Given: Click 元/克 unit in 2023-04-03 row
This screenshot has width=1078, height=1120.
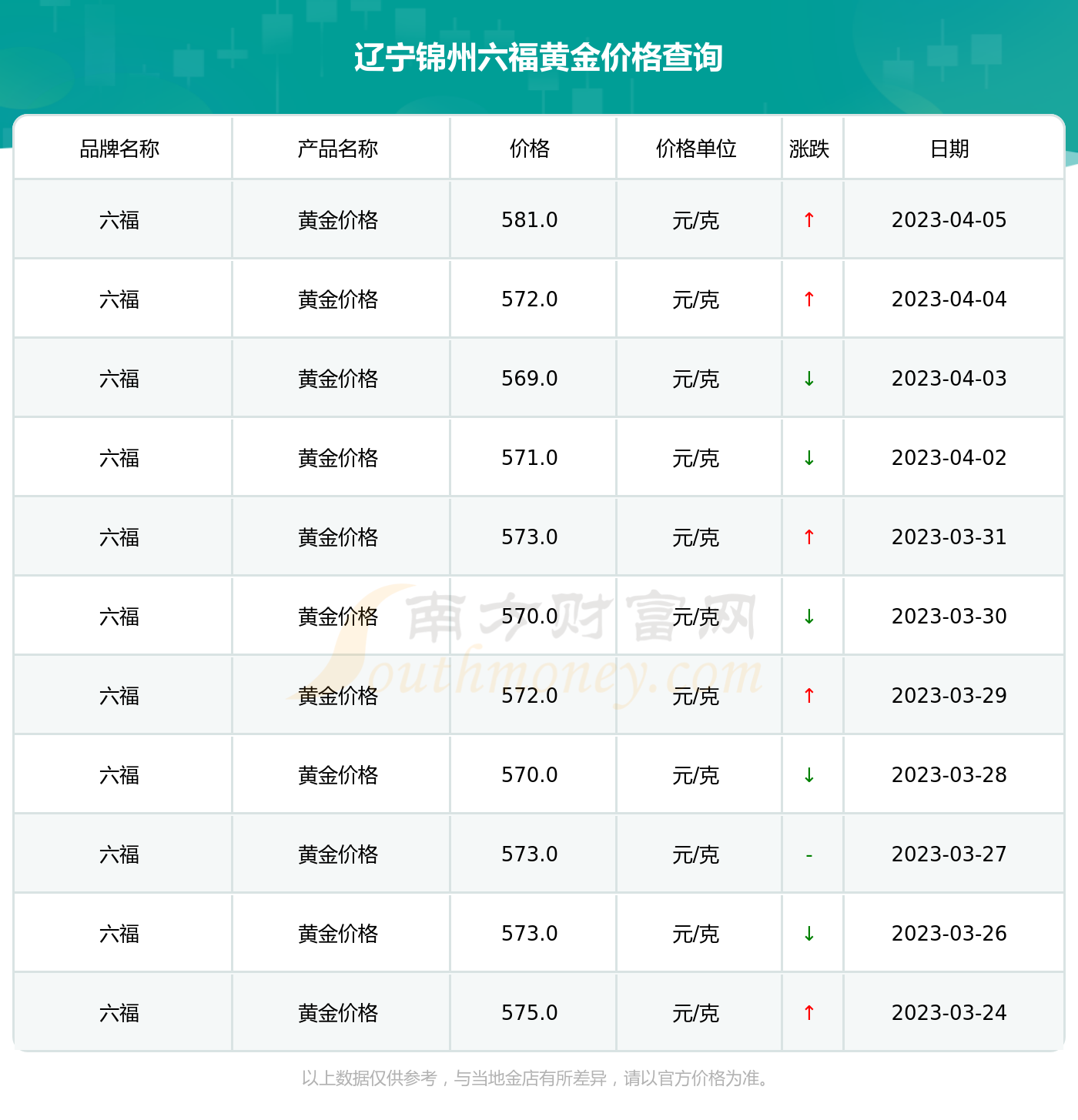Looking at the screenshot, I should click(696, 379).
